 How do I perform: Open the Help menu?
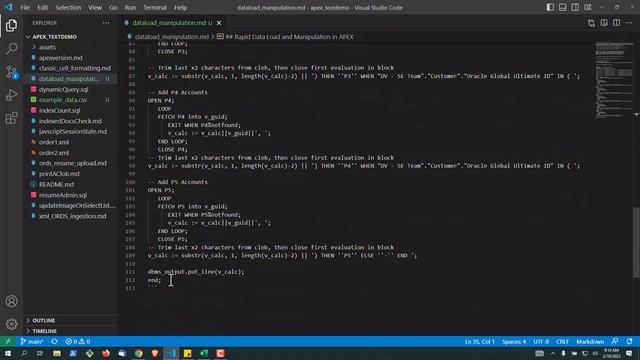(x=180, y=7)
